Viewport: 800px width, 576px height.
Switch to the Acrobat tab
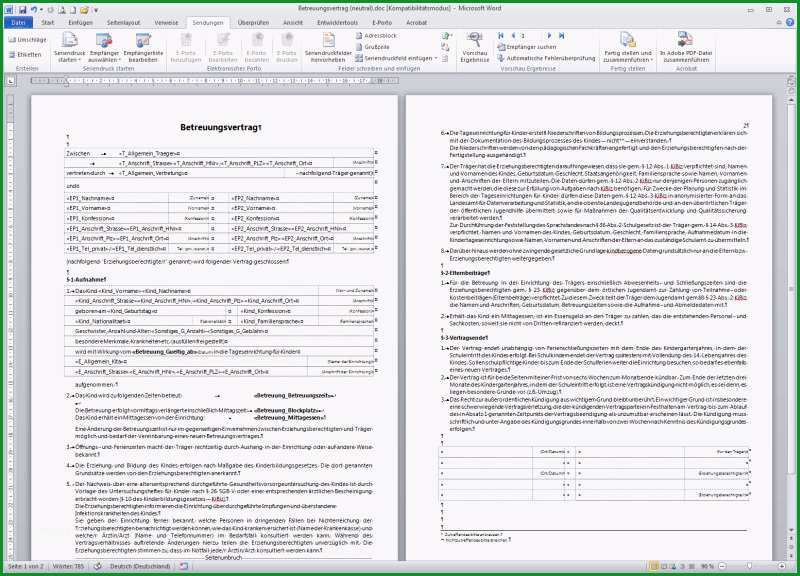click(x=416, y=22)
